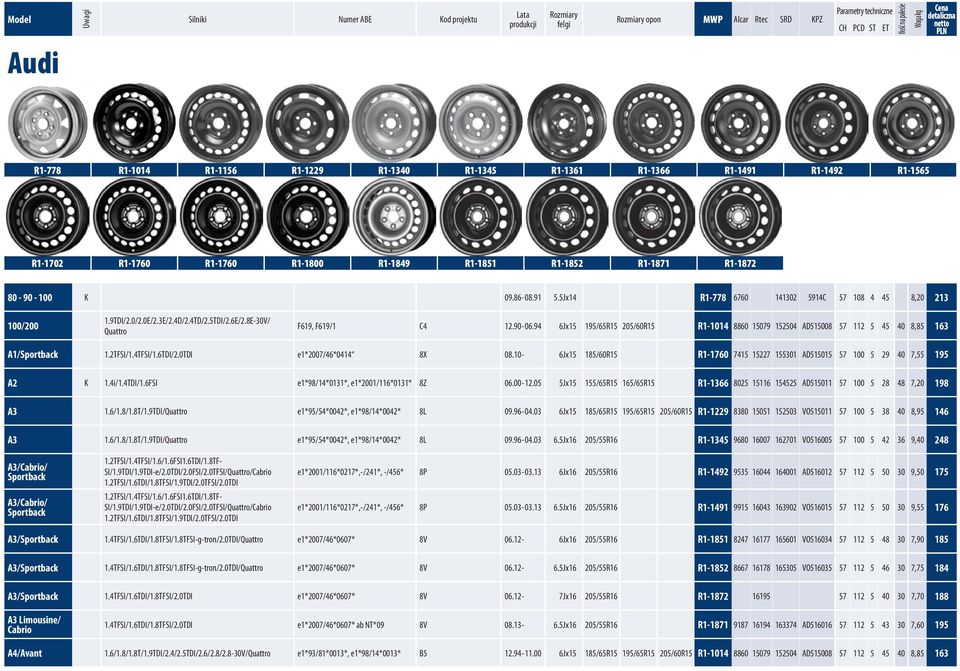The image size is (960, 671).
Task: Click the Parametry techniczne header
Action: [864, 11]
